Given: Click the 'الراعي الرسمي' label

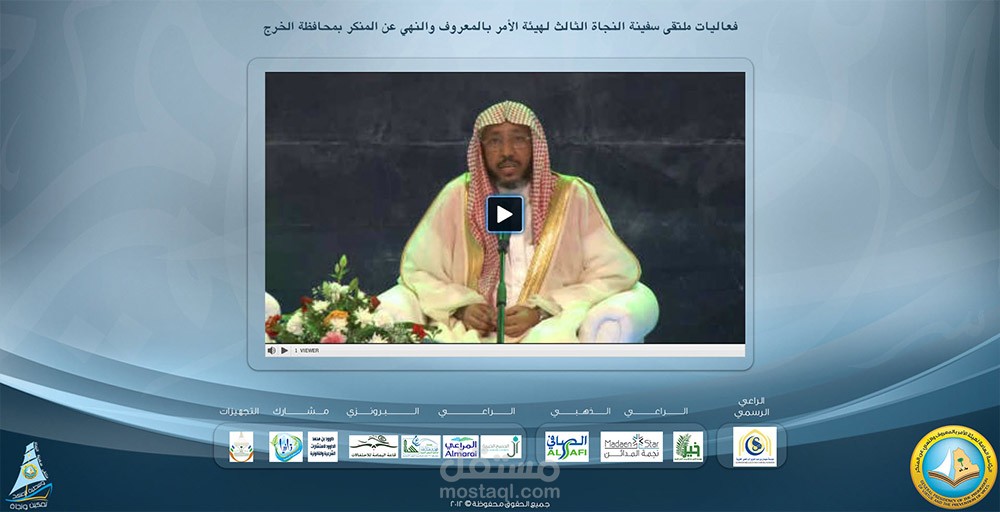Looking at the screenshot, I should [751, 407].
